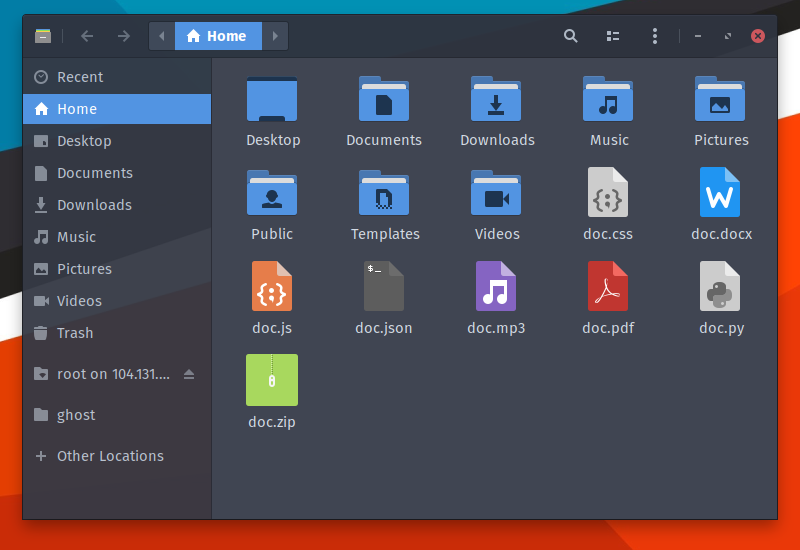Go to Desktop in the sidebar

point(117,141)
